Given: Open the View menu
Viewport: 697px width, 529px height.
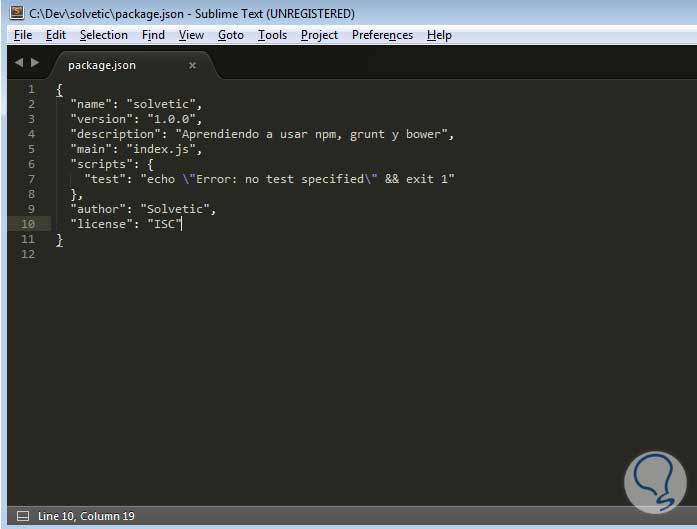Looking at the screenshot, I should 191,35.
